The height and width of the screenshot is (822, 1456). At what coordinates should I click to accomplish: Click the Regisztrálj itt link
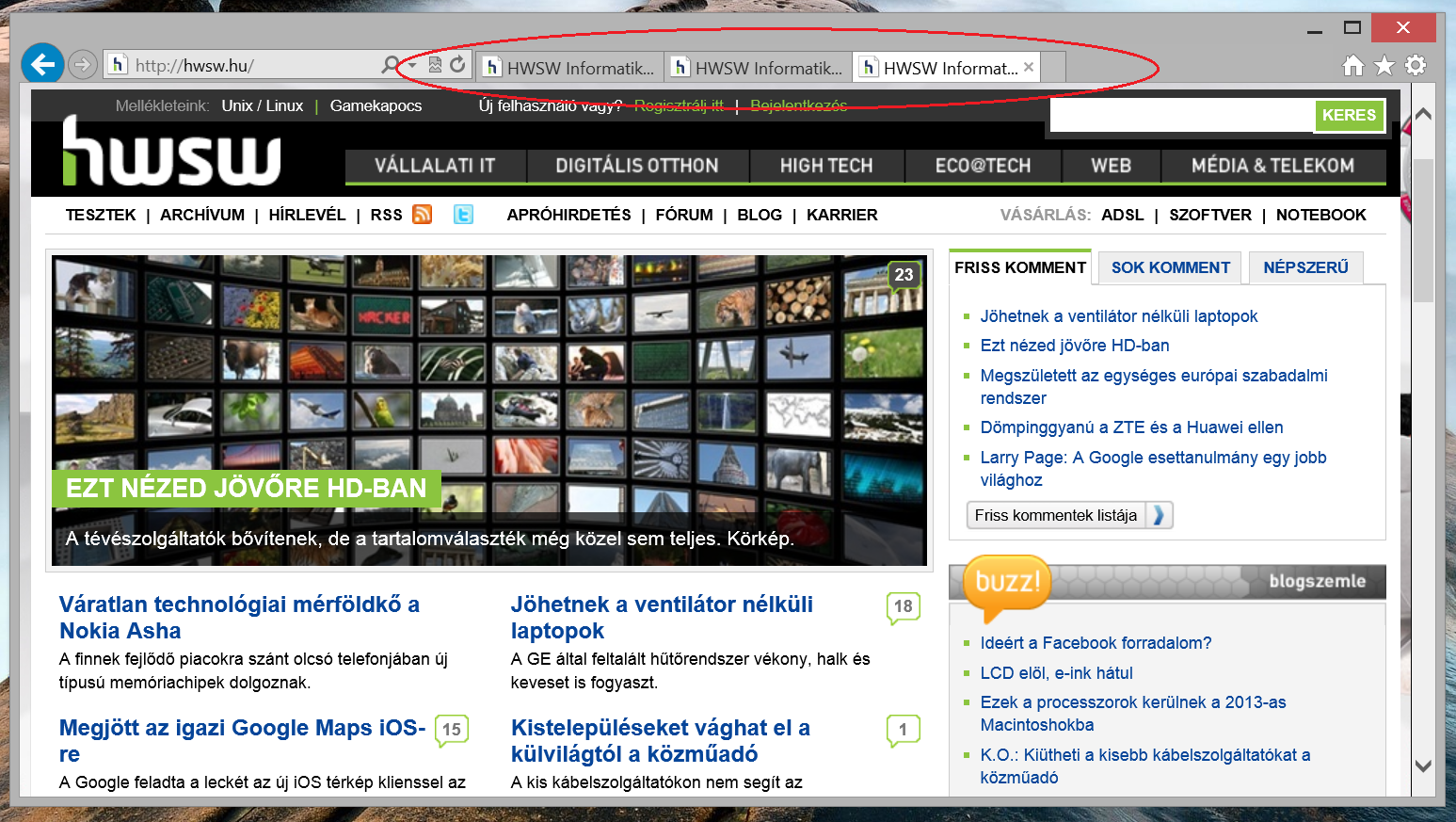[x=679, y=105]
